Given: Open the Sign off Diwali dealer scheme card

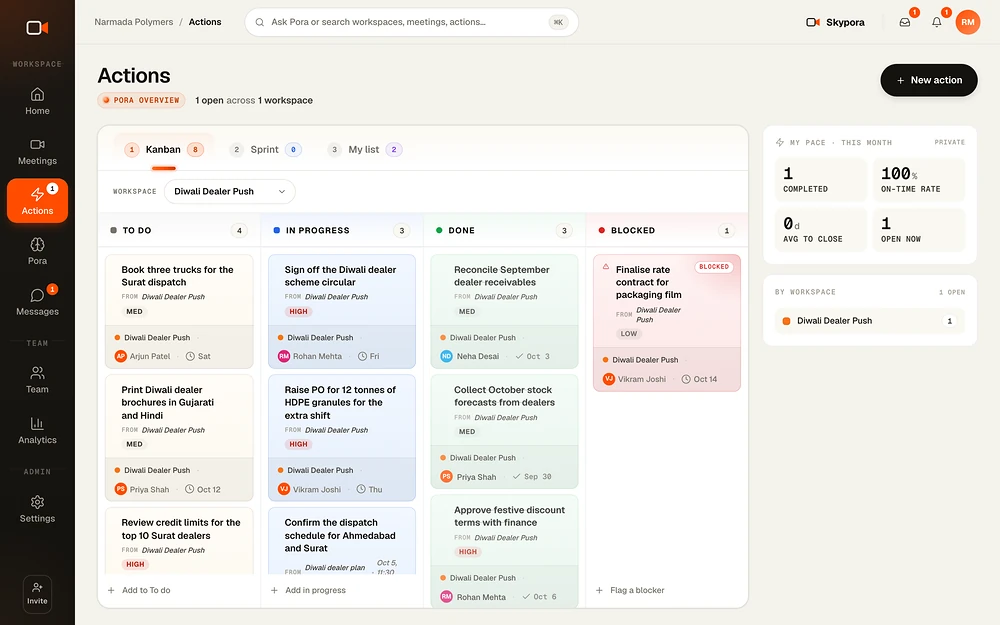Looking at the screenshot, I should click(x=342, y=311).
